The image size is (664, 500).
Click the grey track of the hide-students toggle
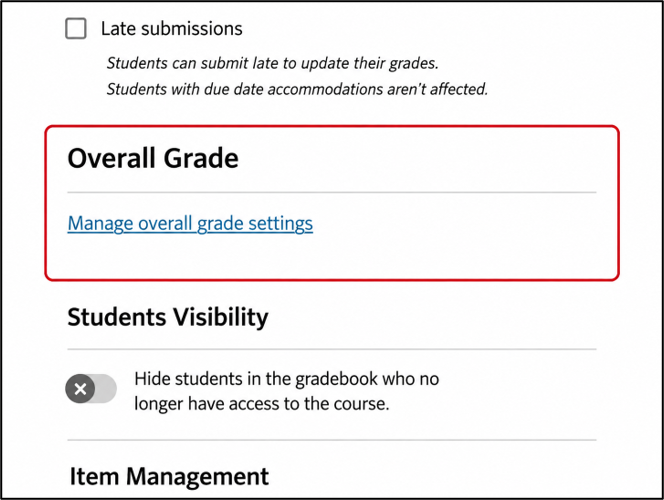(x=106, y=389)
